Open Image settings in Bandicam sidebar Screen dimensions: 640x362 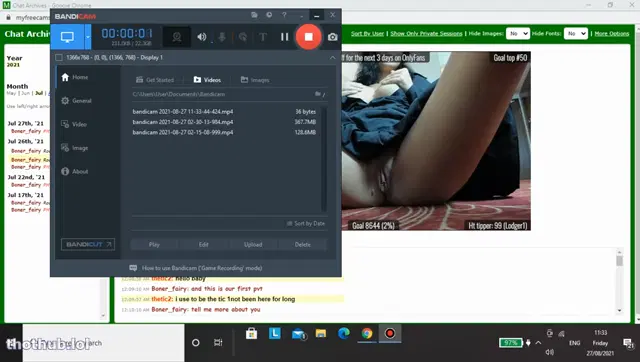coord(75,148)
